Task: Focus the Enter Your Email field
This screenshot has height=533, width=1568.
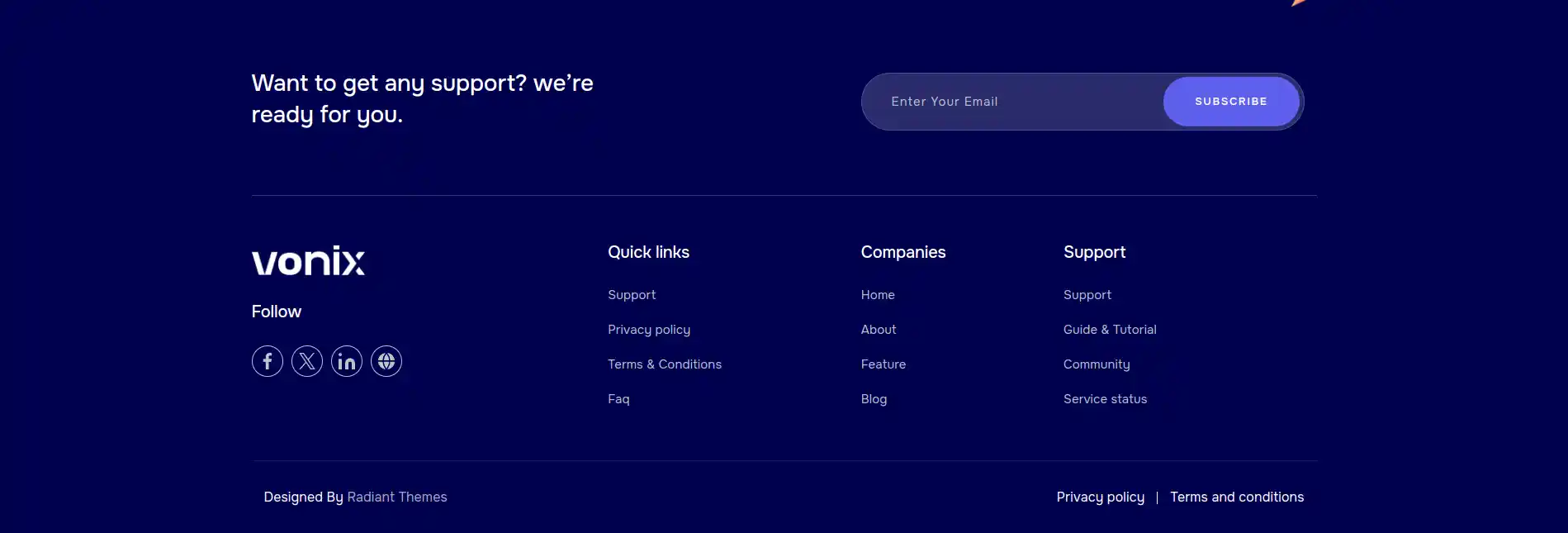Action: (x=1014, y=102)
